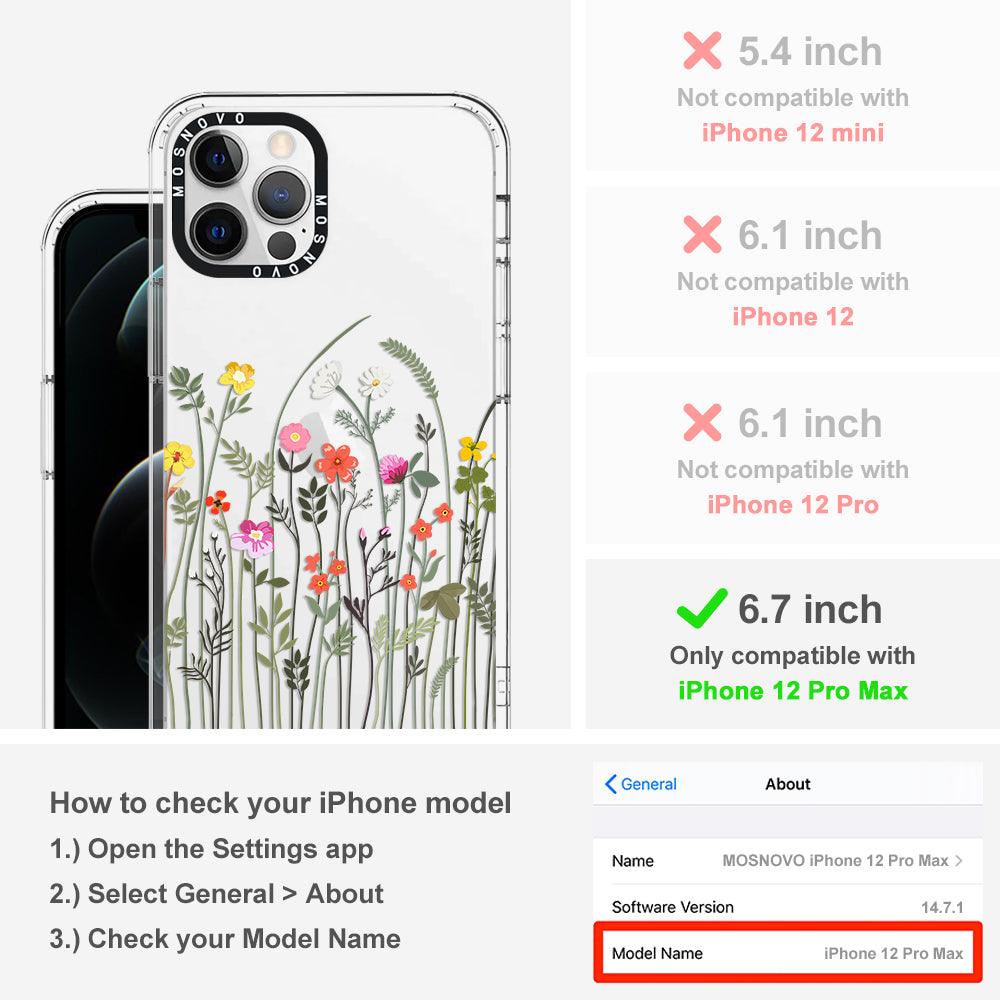Click the top-left camera lens
Viewport: 1000px width, 1000px height.
click(217, 159)
